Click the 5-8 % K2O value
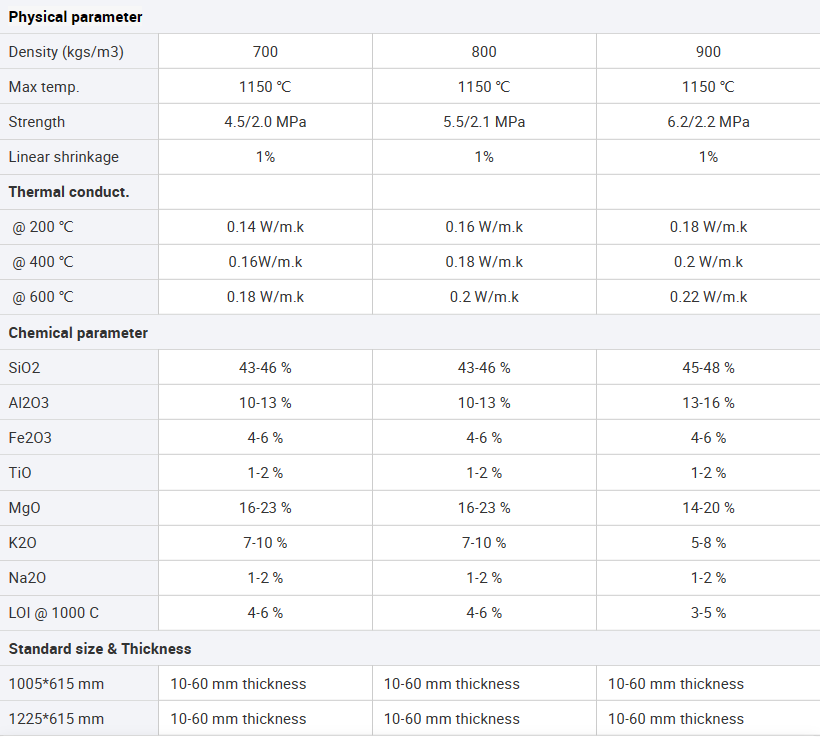The width and height of the screenshot is (820, 737). click(x=708, y=543)
